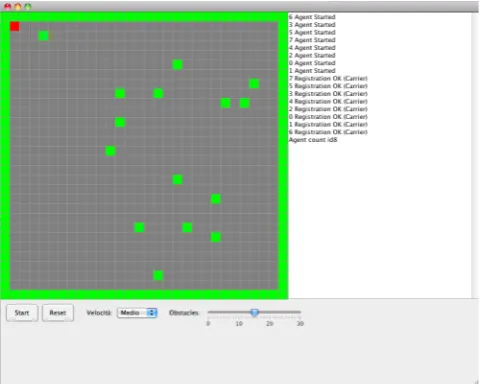Select log line '7 Agent Started'
The height and width of the screenshot is (384, 481).
[x=312, y=40]
